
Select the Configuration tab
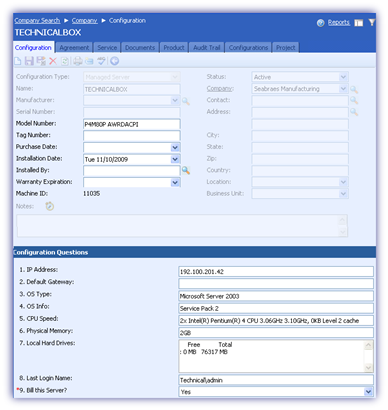click(33, 48)
